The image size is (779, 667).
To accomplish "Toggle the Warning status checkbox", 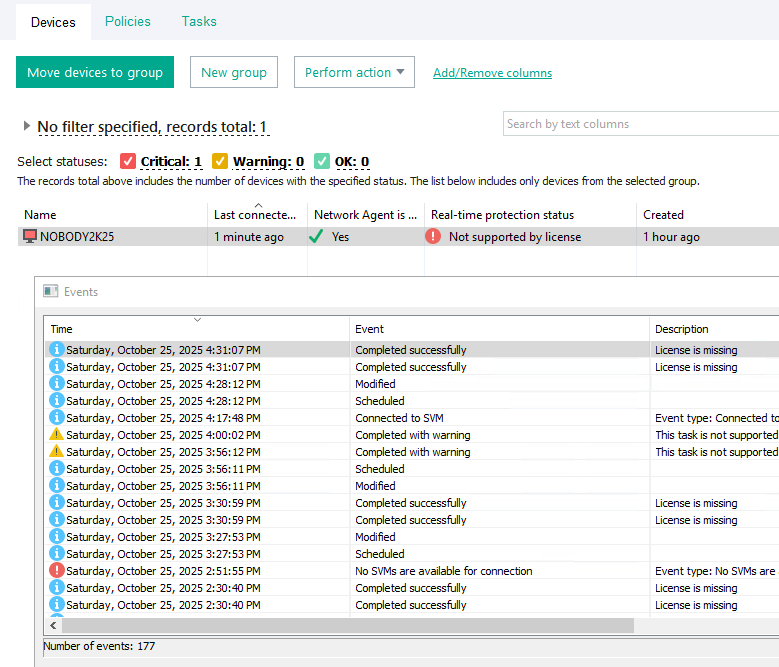I will pos(220,161).
